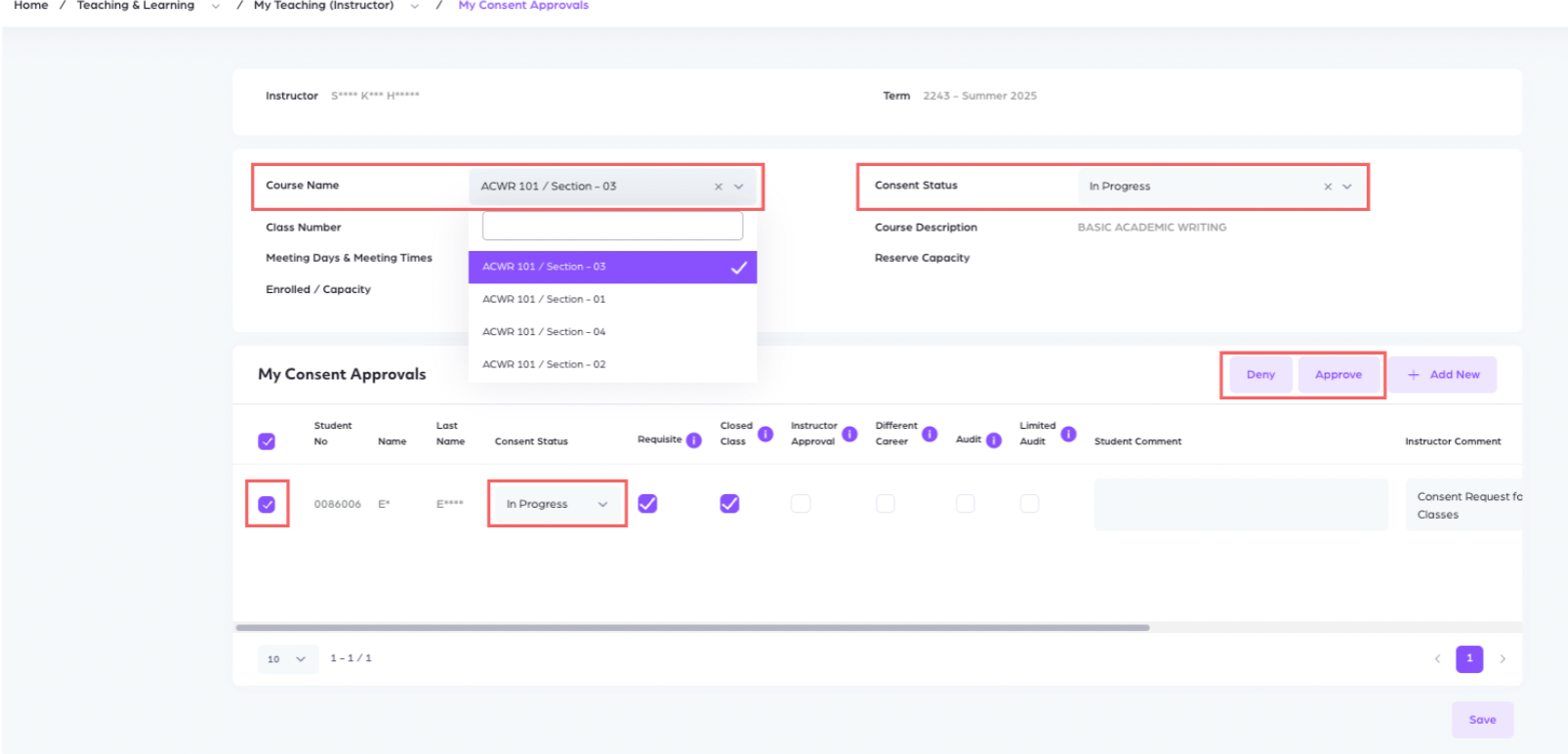1568x754 pixels.
Task: Open the row's In Progress status dropdown
Action: [557, 504]
